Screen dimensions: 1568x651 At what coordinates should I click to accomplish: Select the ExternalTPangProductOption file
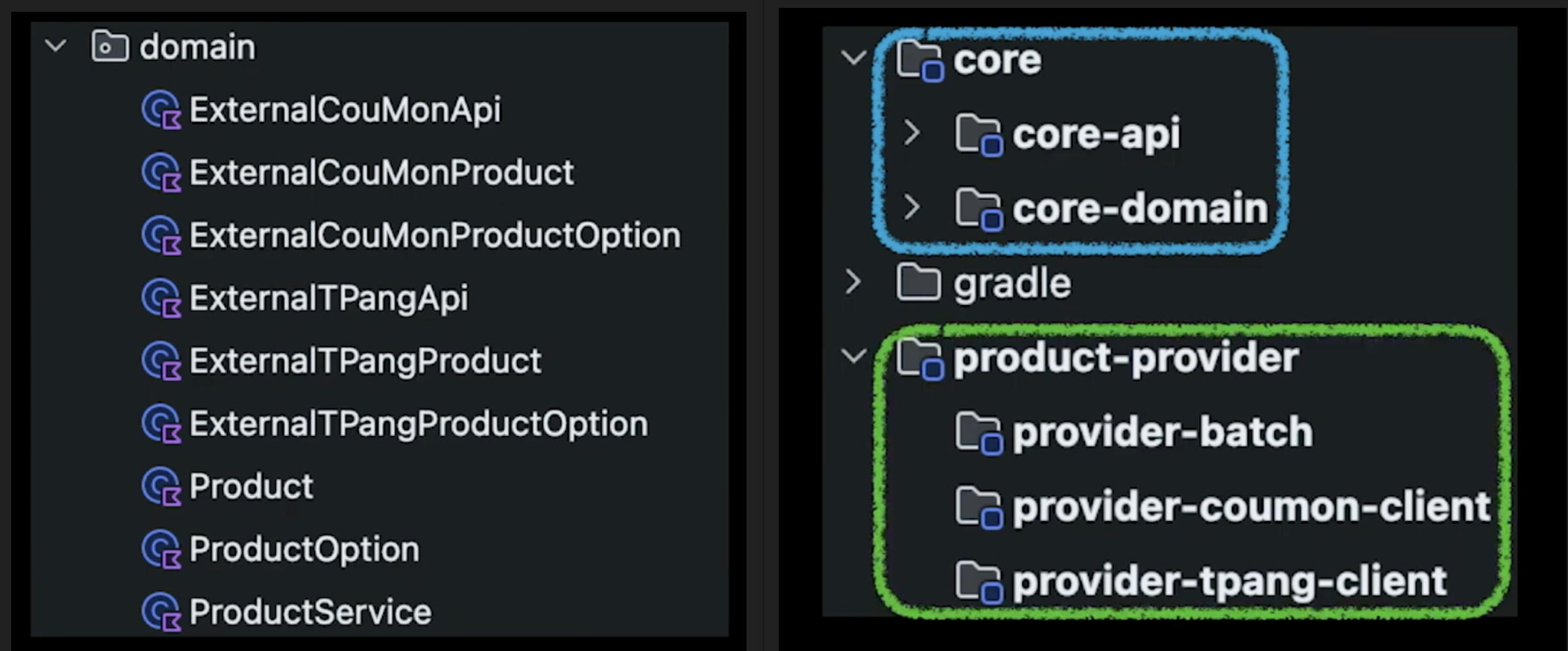pyautogui.click(x=418, y=424)
